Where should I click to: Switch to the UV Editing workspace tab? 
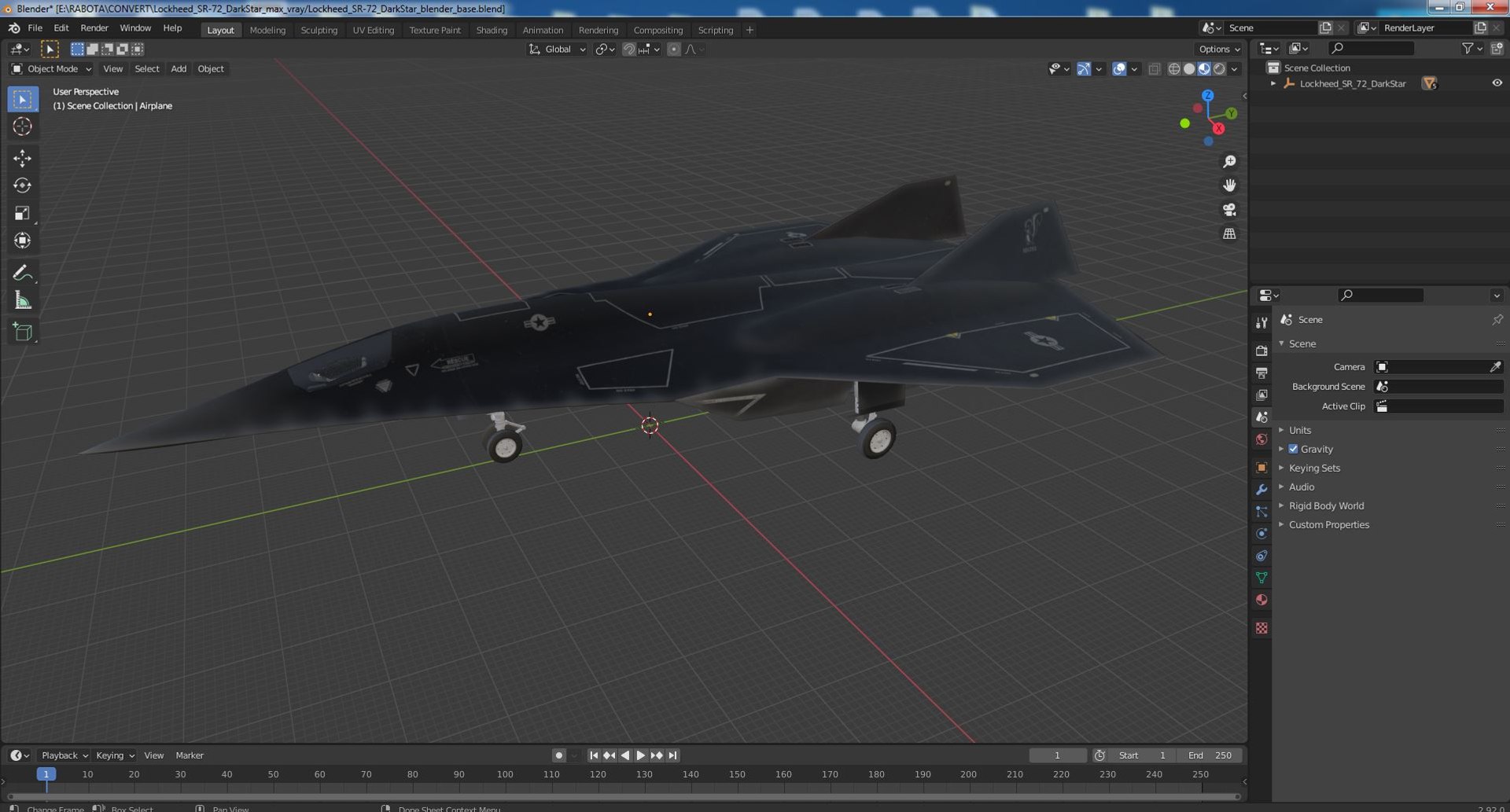coord(373,30)
